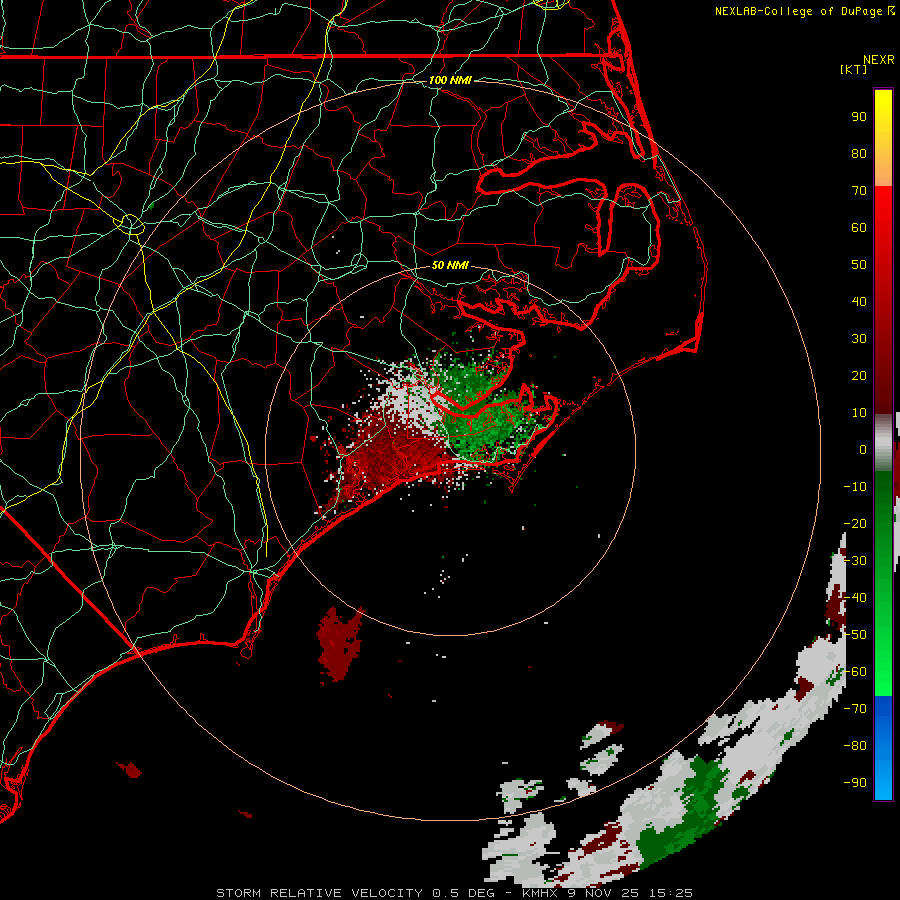Select the 90 tick on the color scale
The image size is (900, 900).
[859, 117]
